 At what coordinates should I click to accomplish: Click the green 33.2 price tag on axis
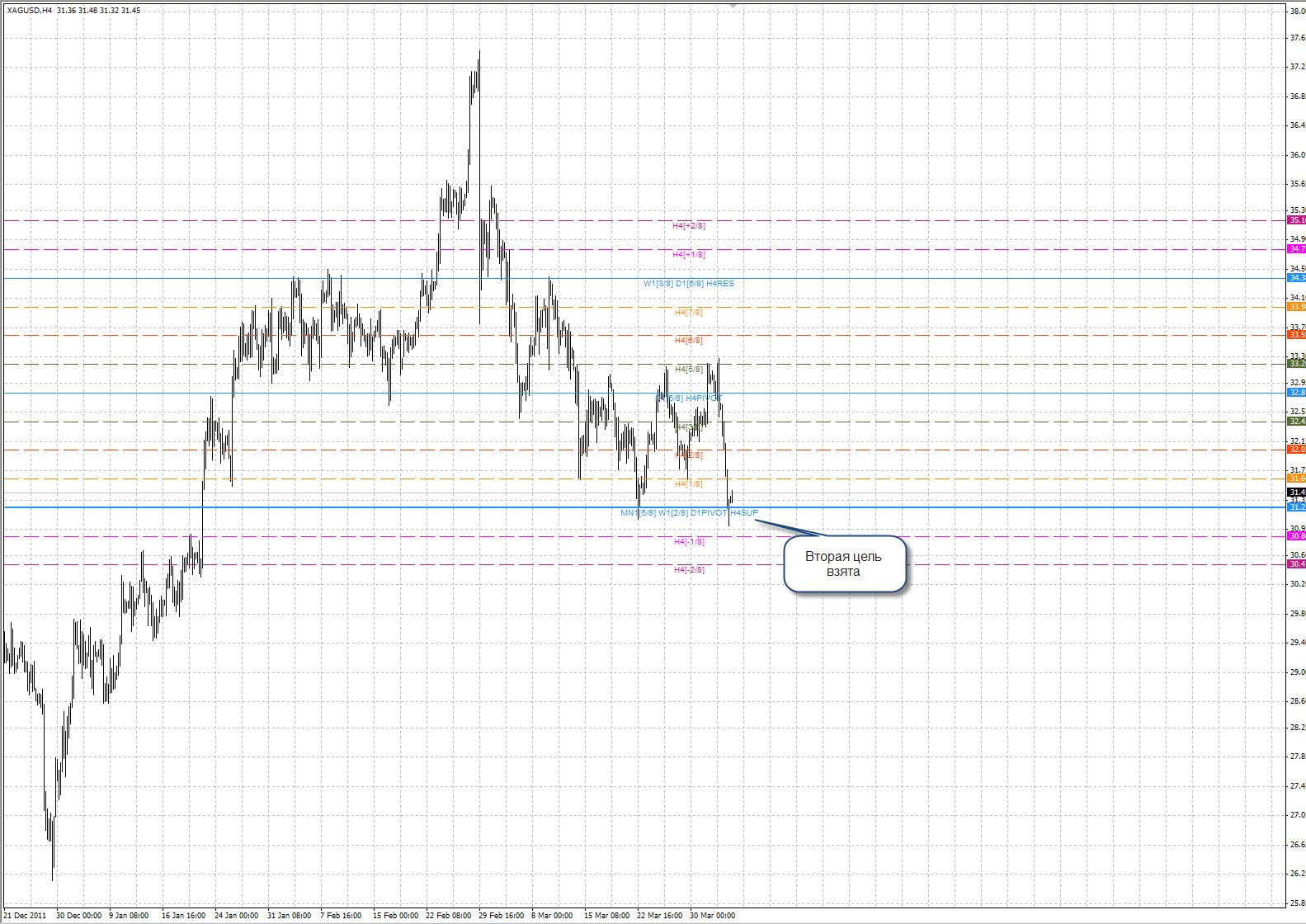1296,364
